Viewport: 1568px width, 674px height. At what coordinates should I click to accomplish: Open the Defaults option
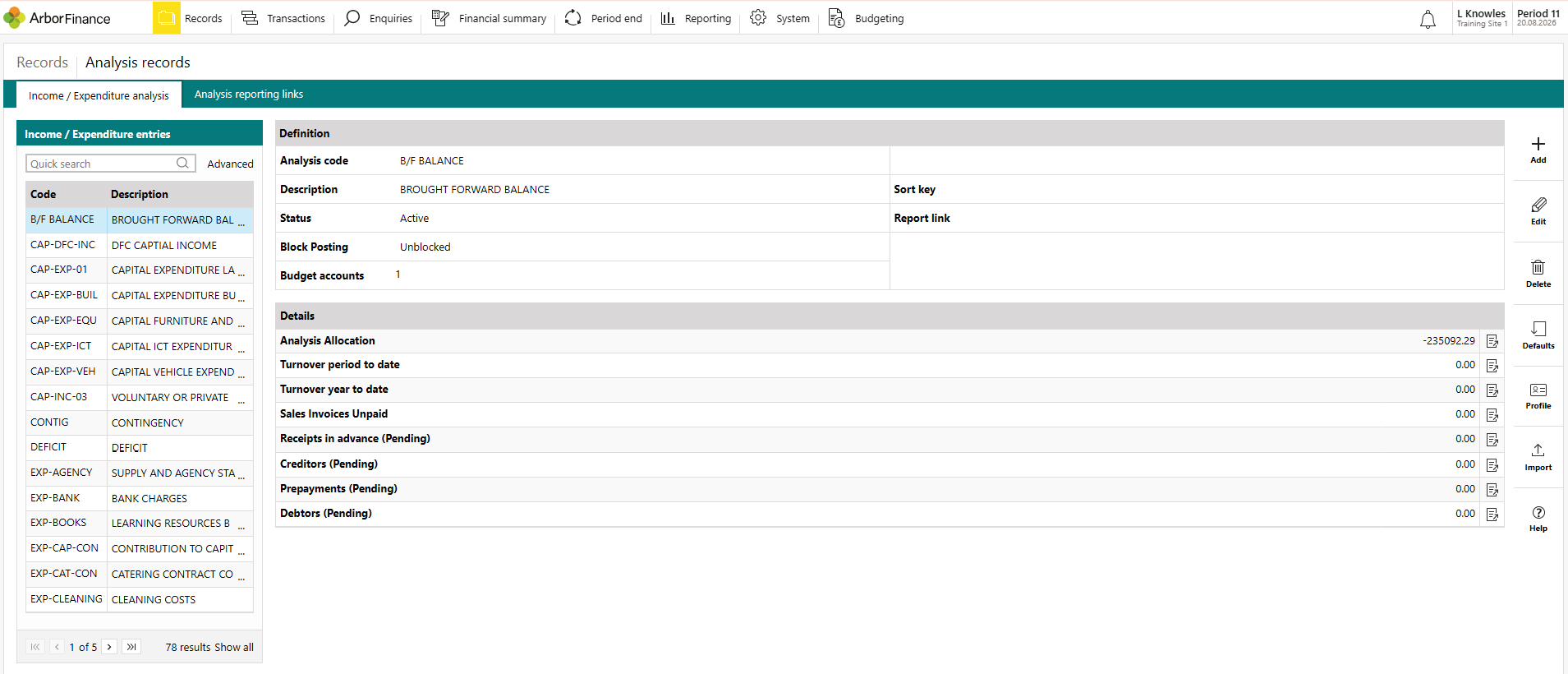pyautogui.click(x=1538, y=335)
